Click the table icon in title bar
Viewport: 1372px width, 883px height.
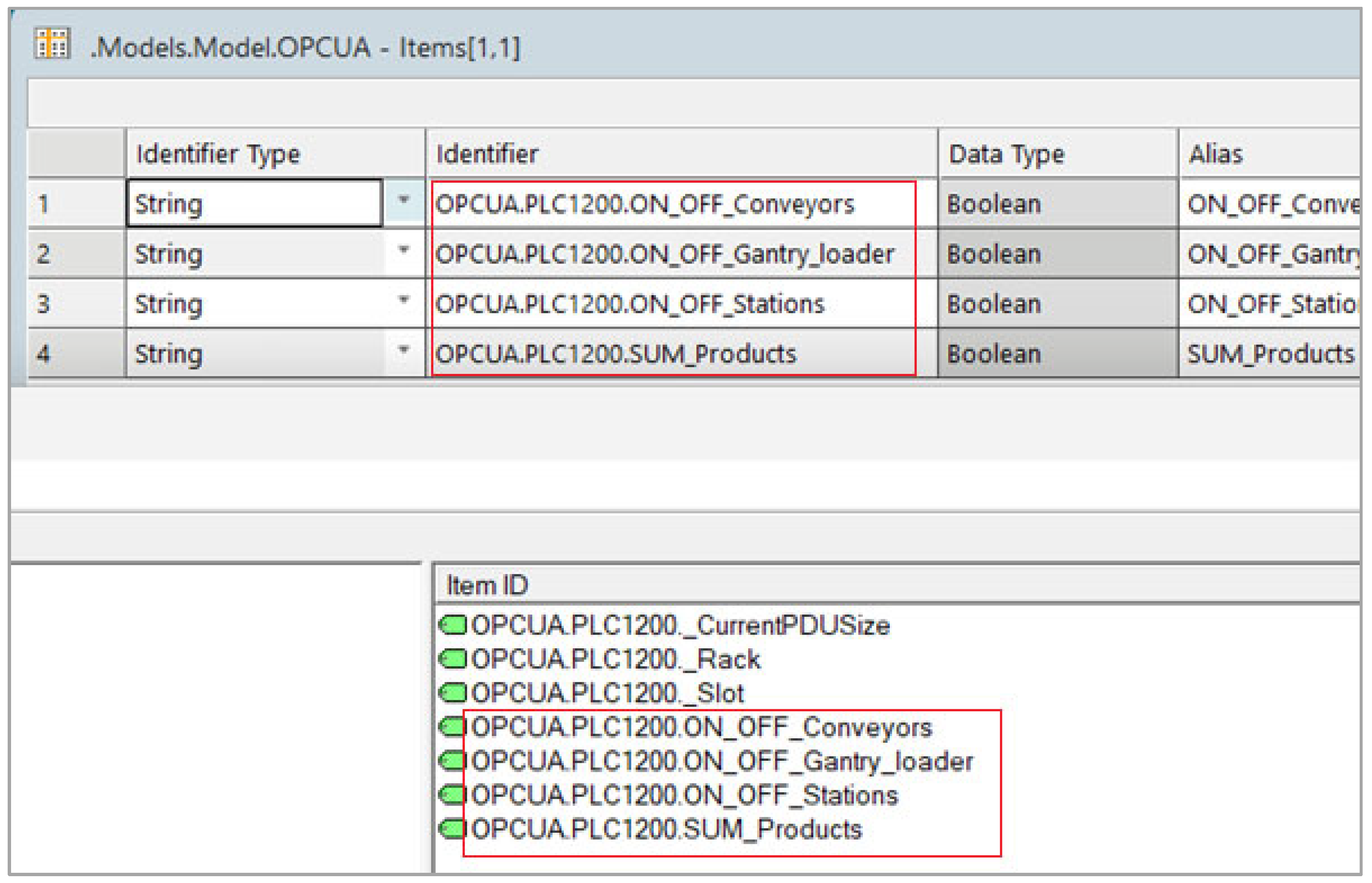(x=52, y=43)
